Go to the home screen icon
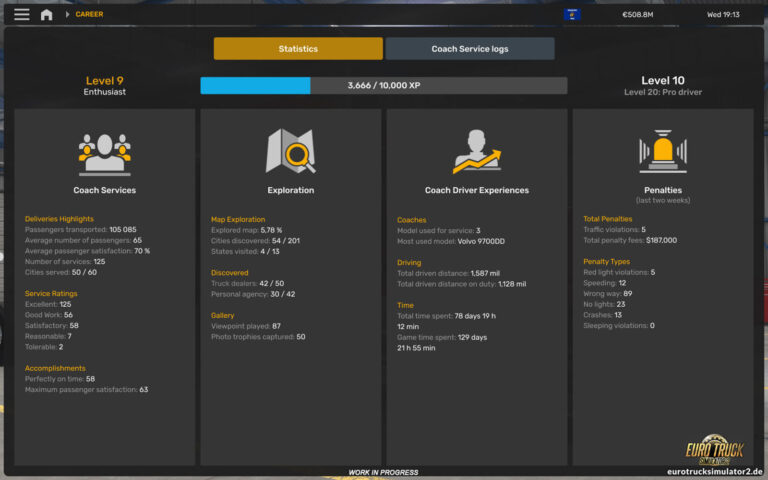This screenshot has width=768, height=480. tap(46, 14)
